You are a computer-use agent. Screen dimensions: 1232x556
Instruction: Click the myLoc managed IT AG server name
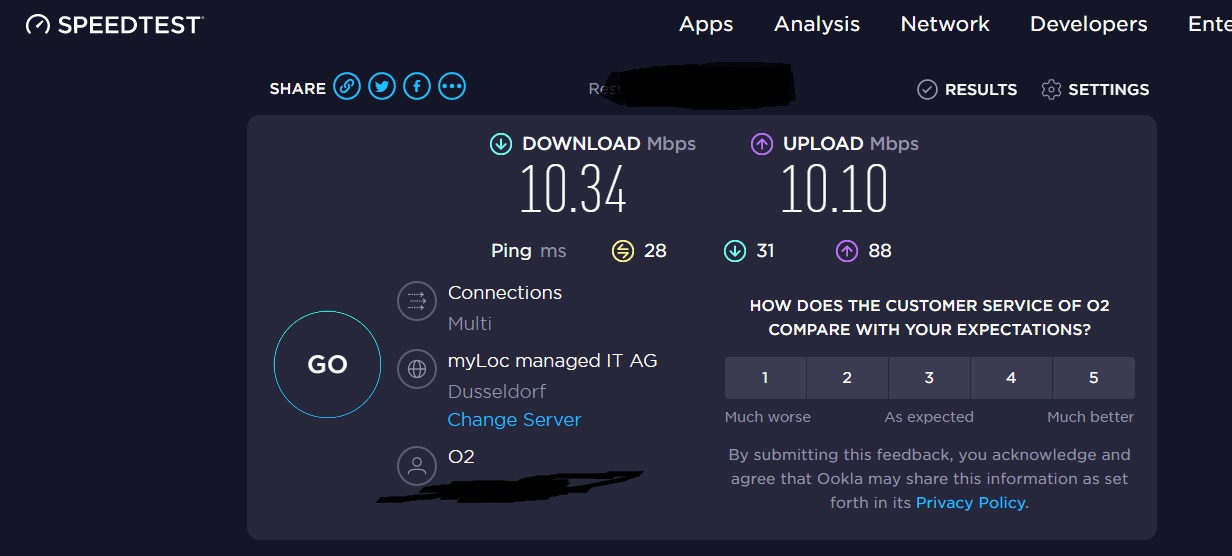(553, 361)
